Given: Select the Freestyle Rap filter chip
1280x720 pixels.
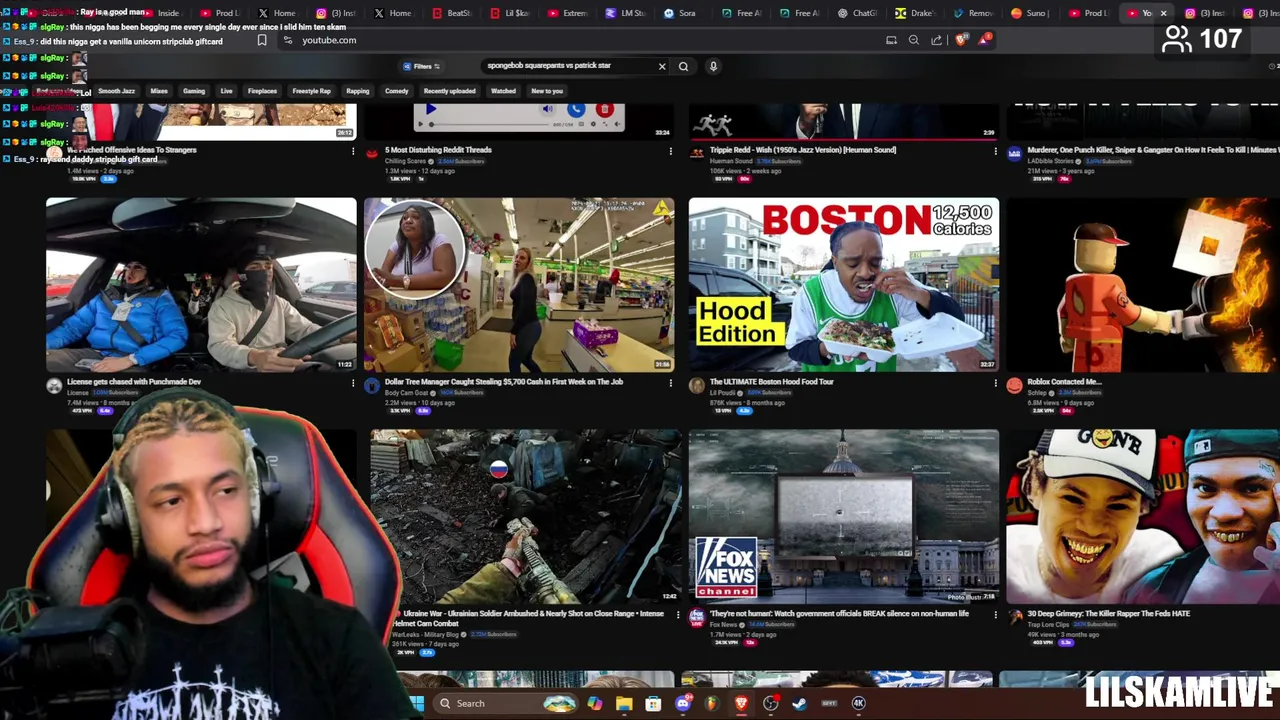Looking at the screenshot, I should (311, 91).
